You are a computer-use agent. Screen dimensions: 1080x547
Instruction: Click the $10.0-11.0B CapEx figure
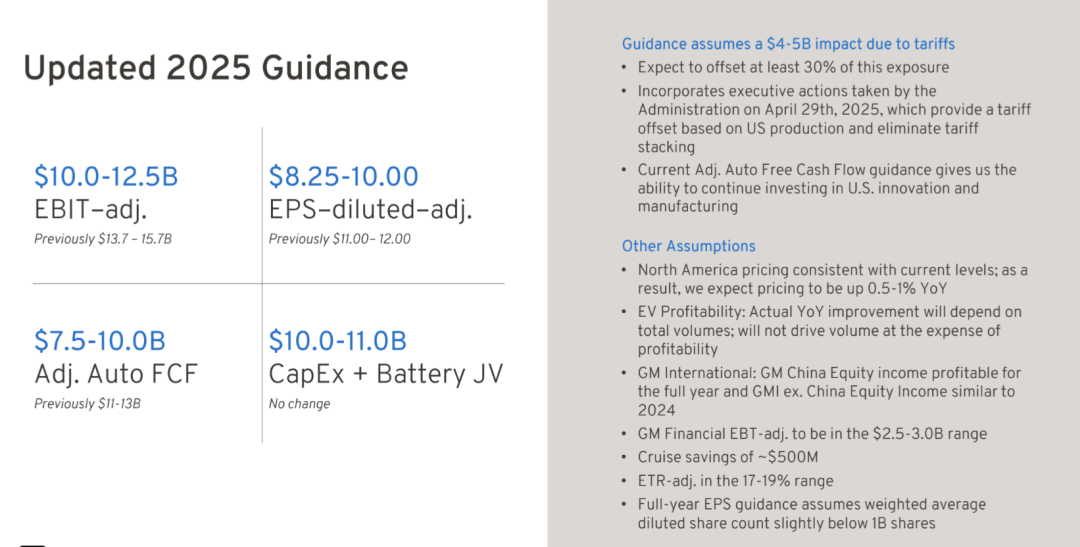pos(338,341)
